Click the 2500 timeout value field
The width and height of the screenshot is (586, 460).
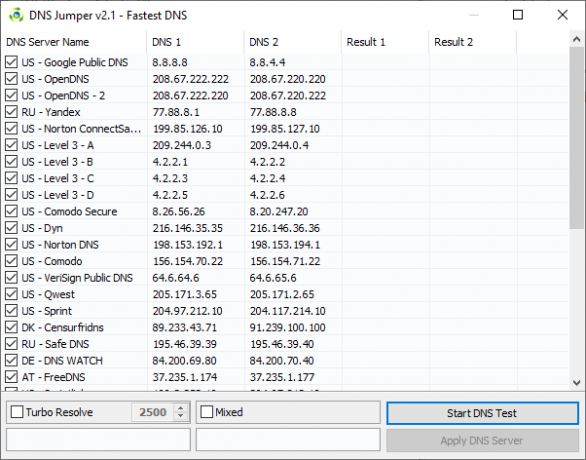[152, 412]
